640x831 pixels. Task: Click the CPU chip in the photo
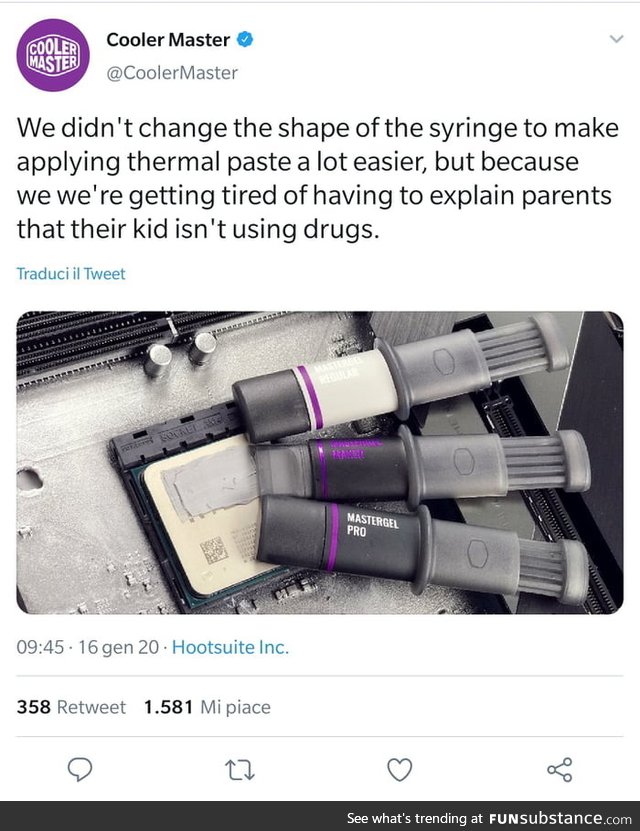point(207,517)
